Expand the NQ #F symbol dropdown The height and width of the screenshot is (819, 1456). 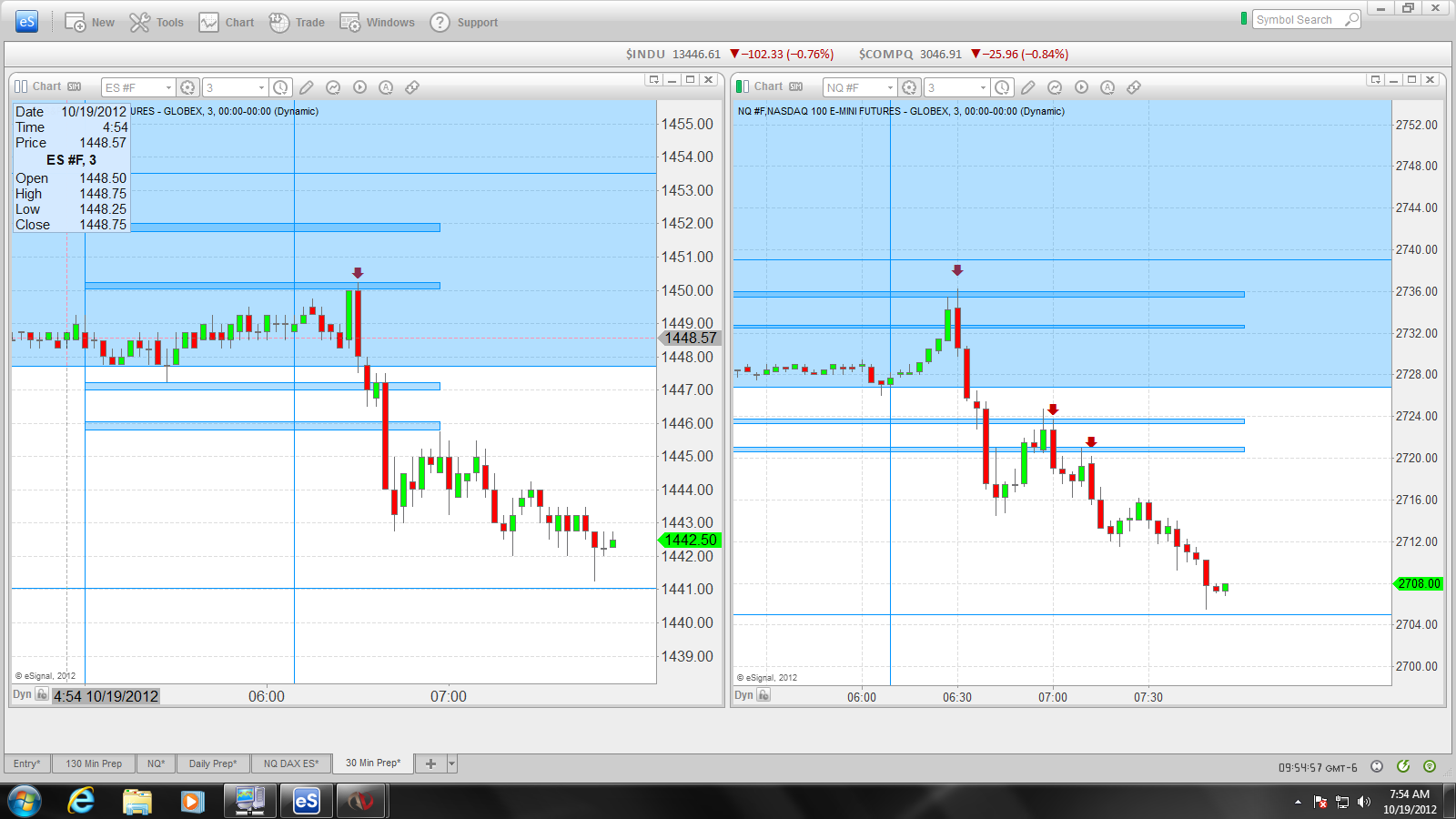click(890, 87)
